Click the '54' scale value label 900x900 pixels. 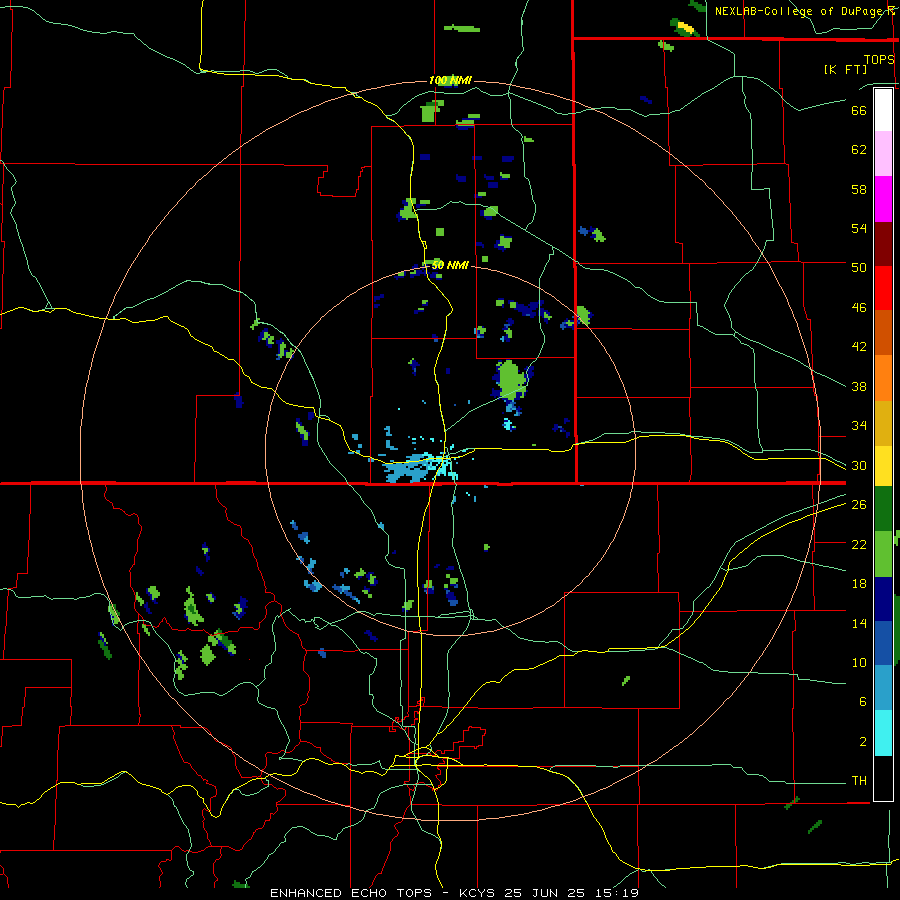tap(859, 228)
